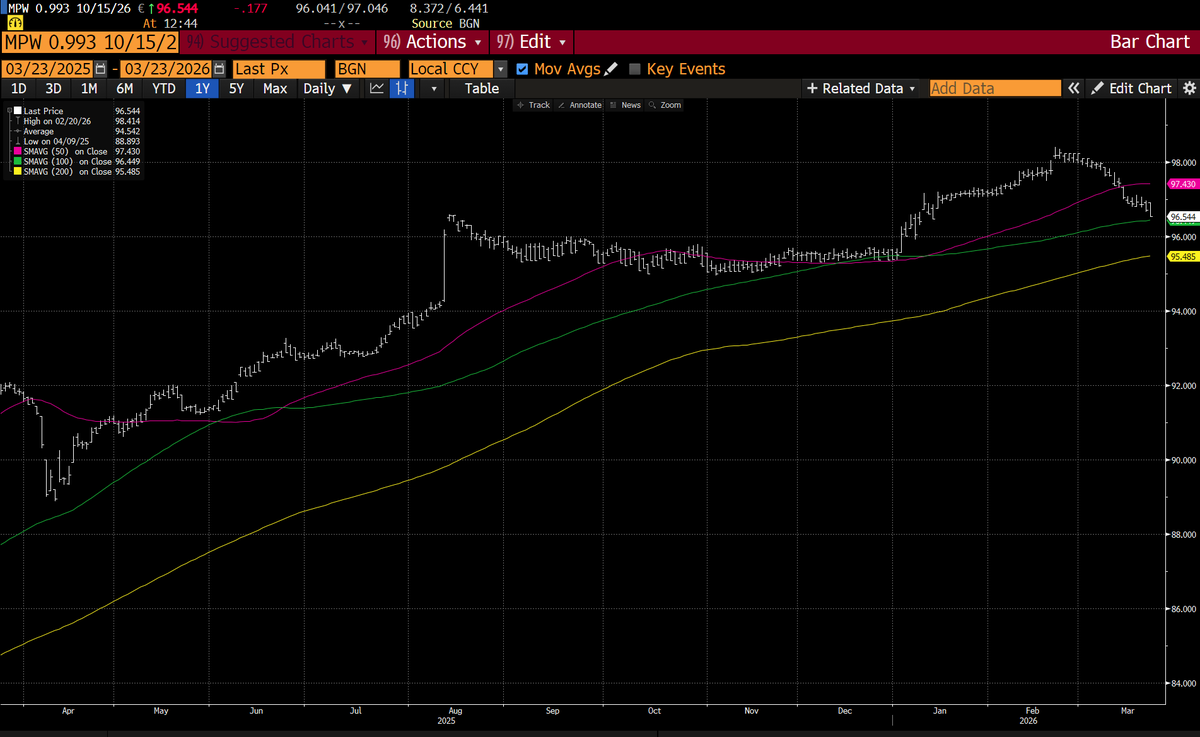Open the Actions menu
The width and height of the screenshot is (1200, 737).
[433, 42]
